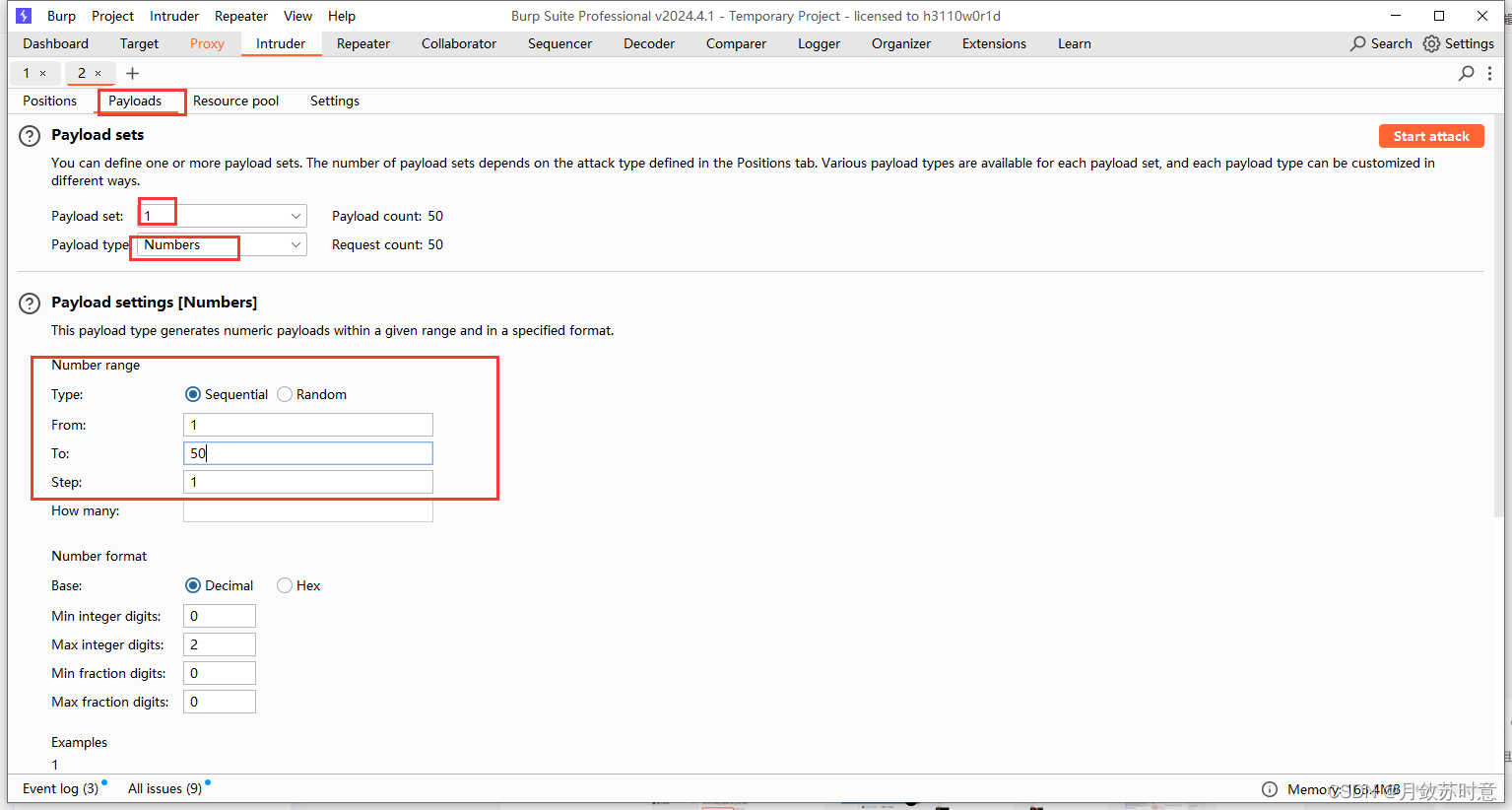Click the Intruder tab search magnifier icon
This screenshot has height=810, width=1512.
1467,73
